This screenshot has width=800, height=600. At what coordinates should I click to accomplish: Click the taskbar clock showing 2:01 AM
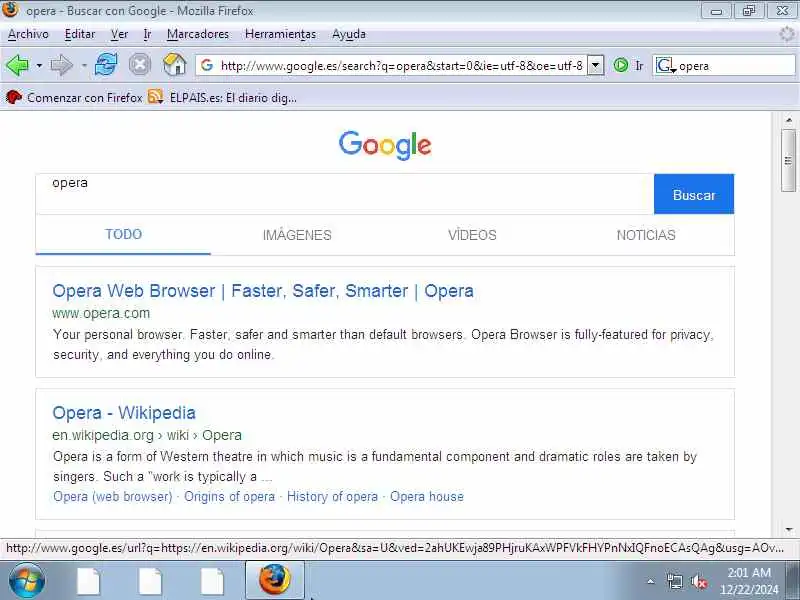tap(749, 581)
